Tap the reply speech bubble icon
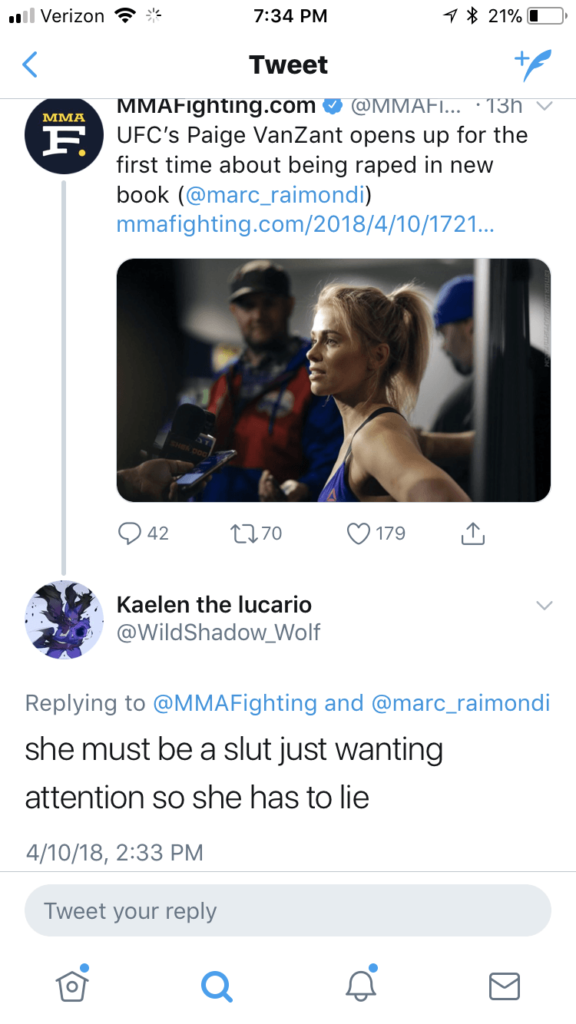This screenshot has width=576, height=1024. point(129,534)
